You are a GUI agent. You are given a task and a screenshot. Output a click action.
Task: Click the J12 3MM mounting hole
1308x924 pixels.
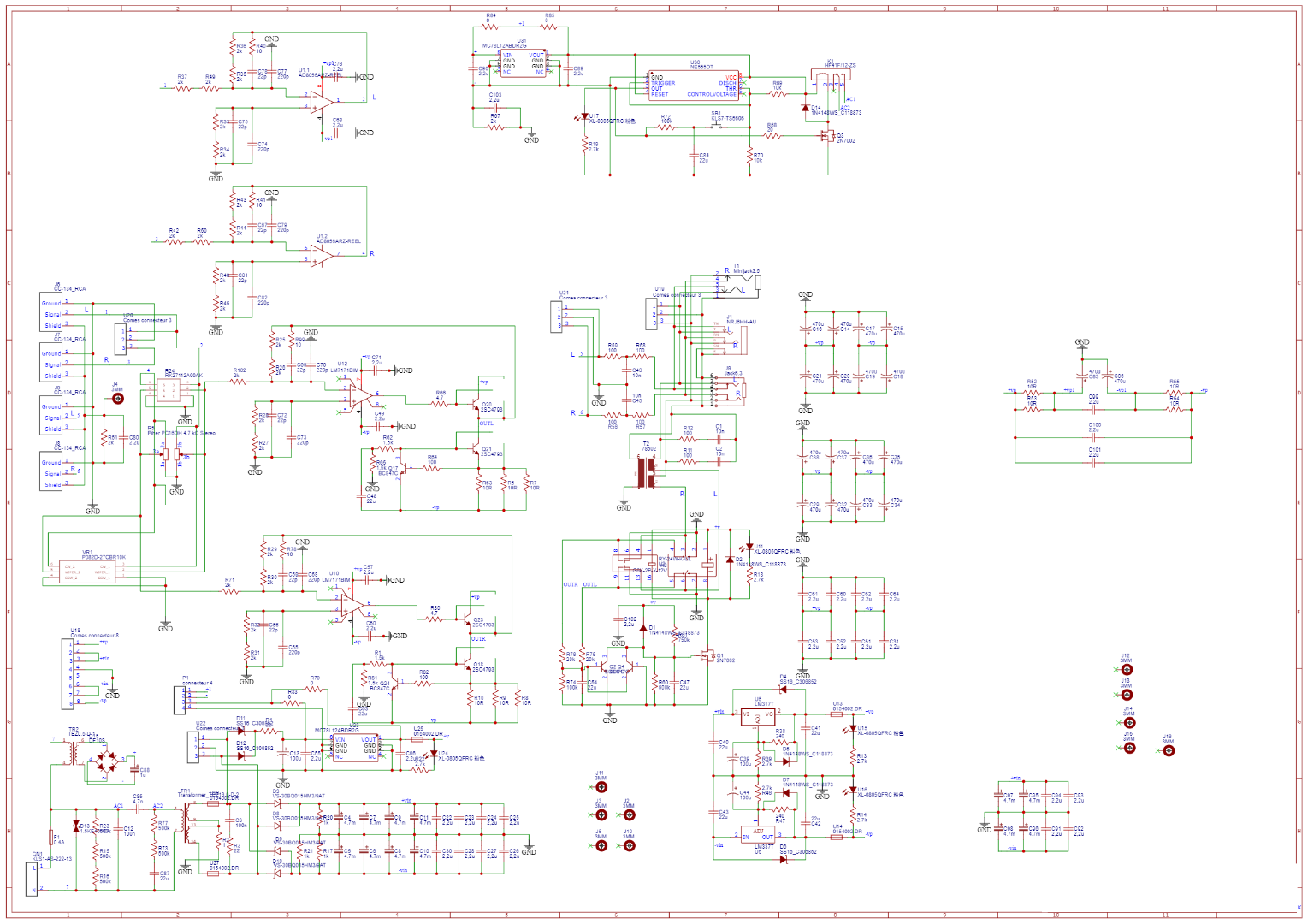point(1127,670)
